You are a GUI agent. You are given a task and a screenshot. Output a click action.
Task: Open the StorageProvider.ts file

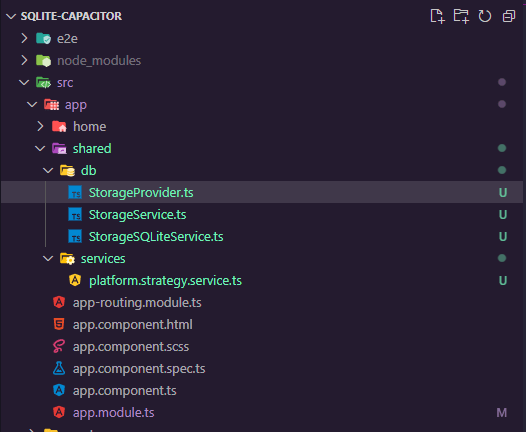[141, 193]
